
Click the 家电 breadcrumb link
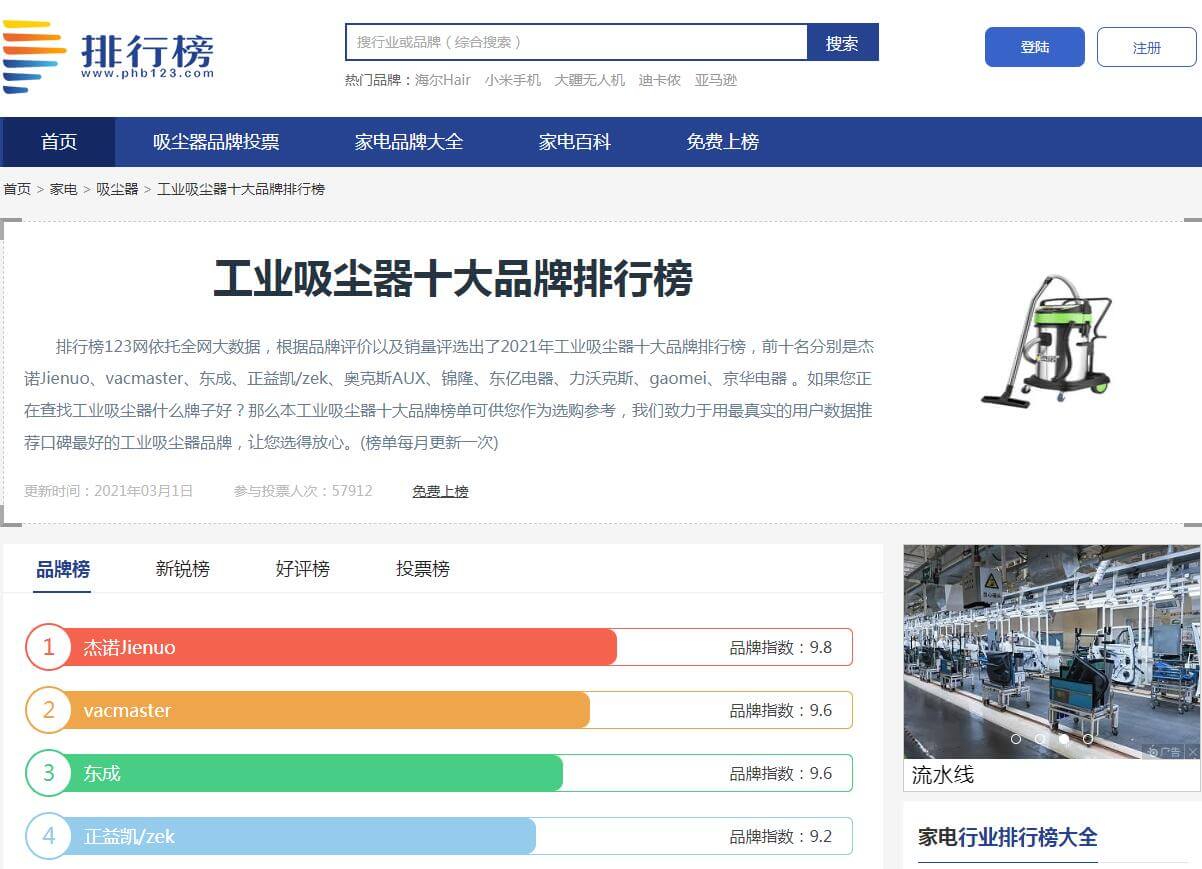64,189
